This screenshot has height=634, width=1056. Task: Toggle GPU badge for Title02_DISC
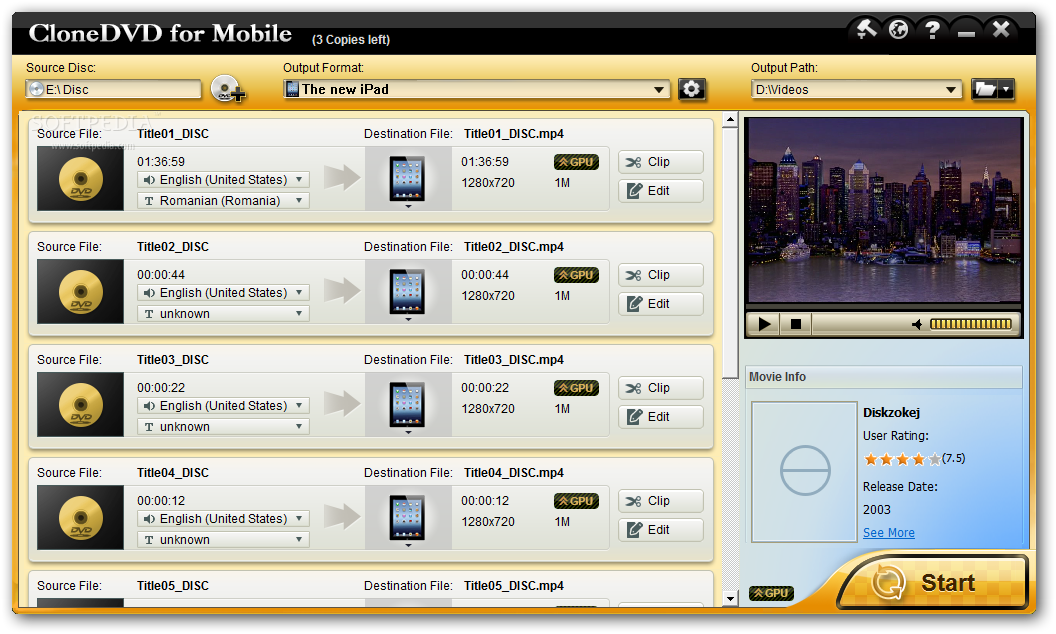coord(576,275)
